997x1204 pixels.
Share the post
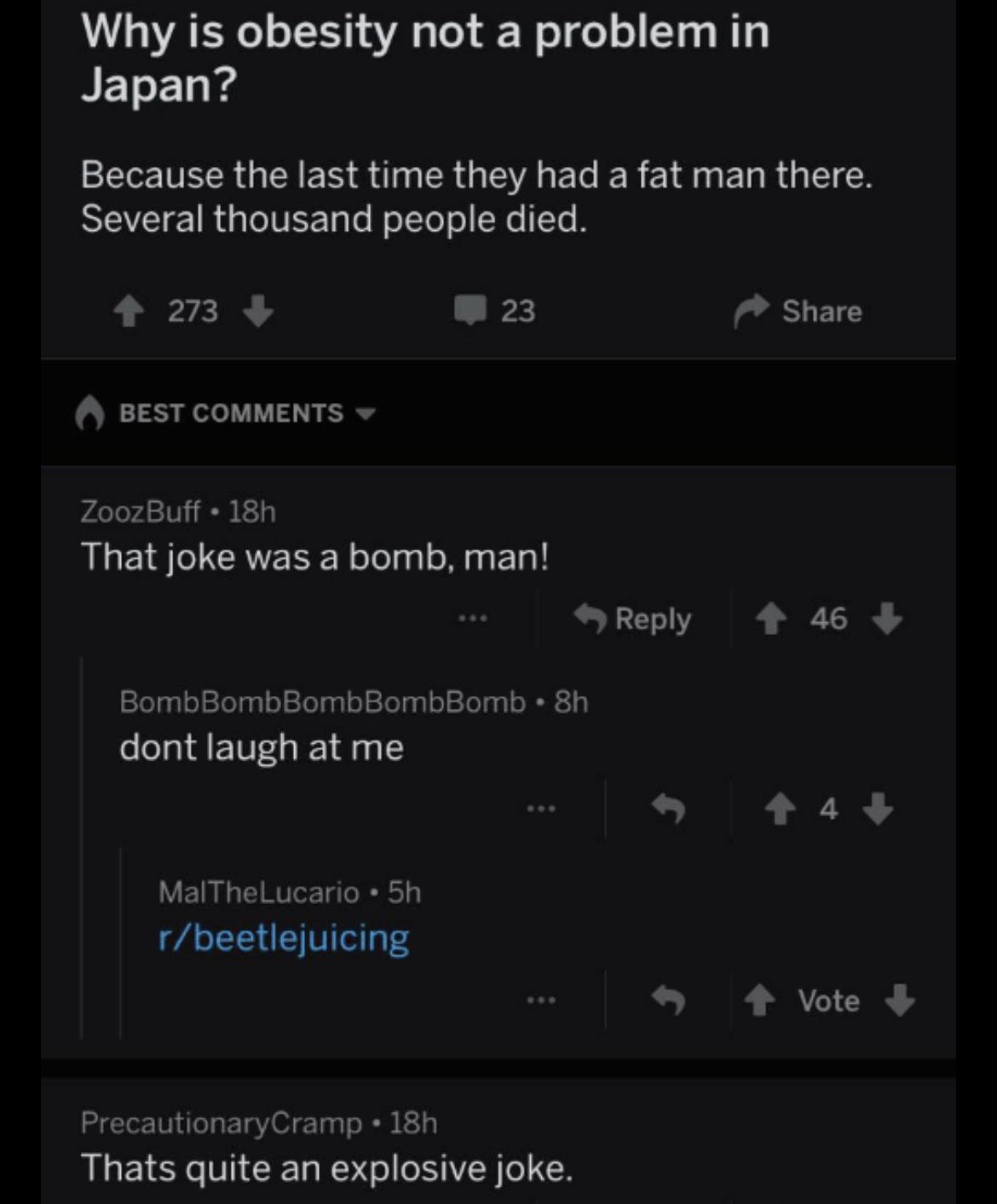tap(798, 311)
